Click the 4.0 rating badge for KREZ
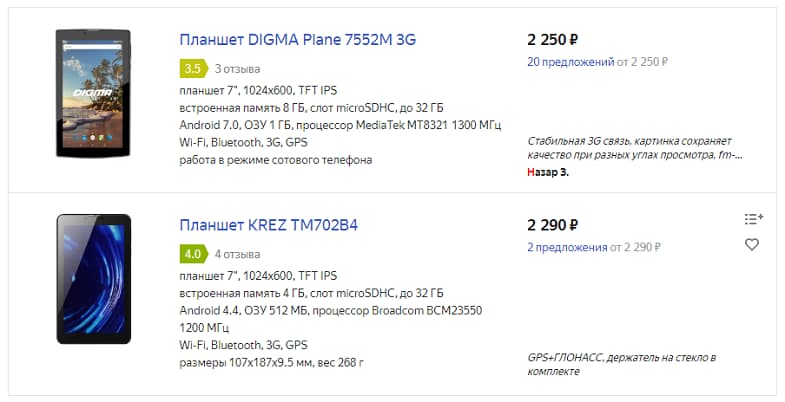Viewport: 785px width, 402px height. 193,254
